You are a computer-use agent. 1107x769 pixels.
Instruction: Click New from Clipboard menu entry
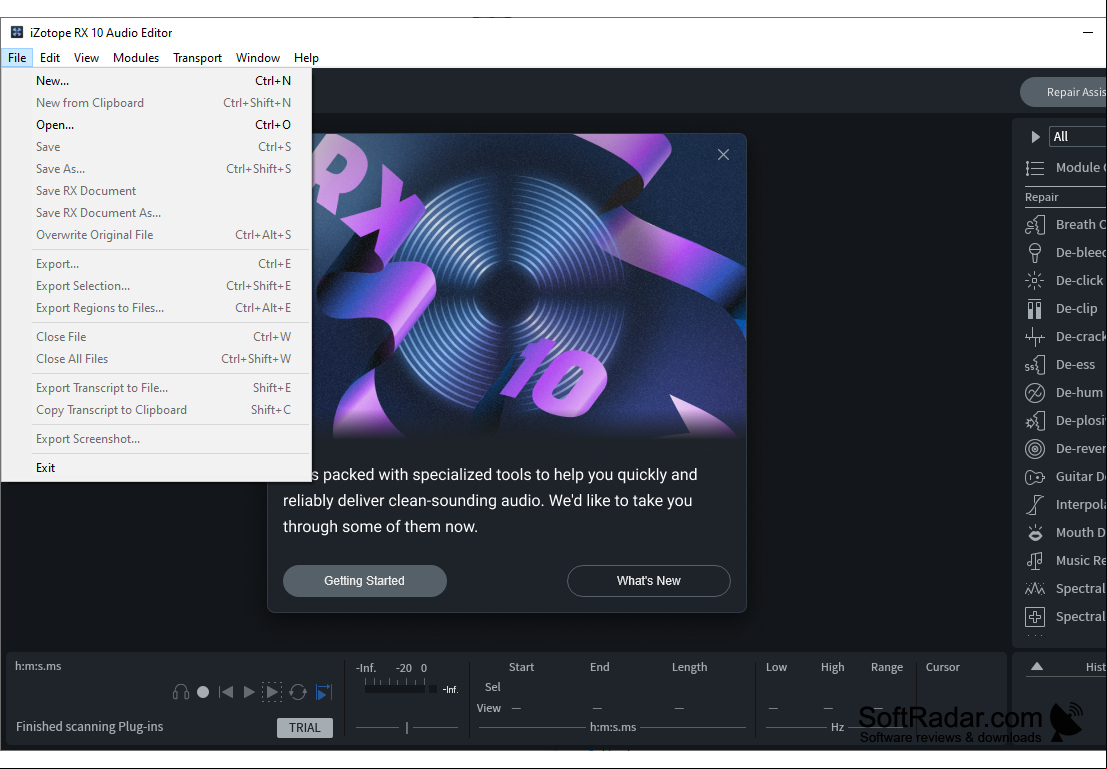(156, 103)
